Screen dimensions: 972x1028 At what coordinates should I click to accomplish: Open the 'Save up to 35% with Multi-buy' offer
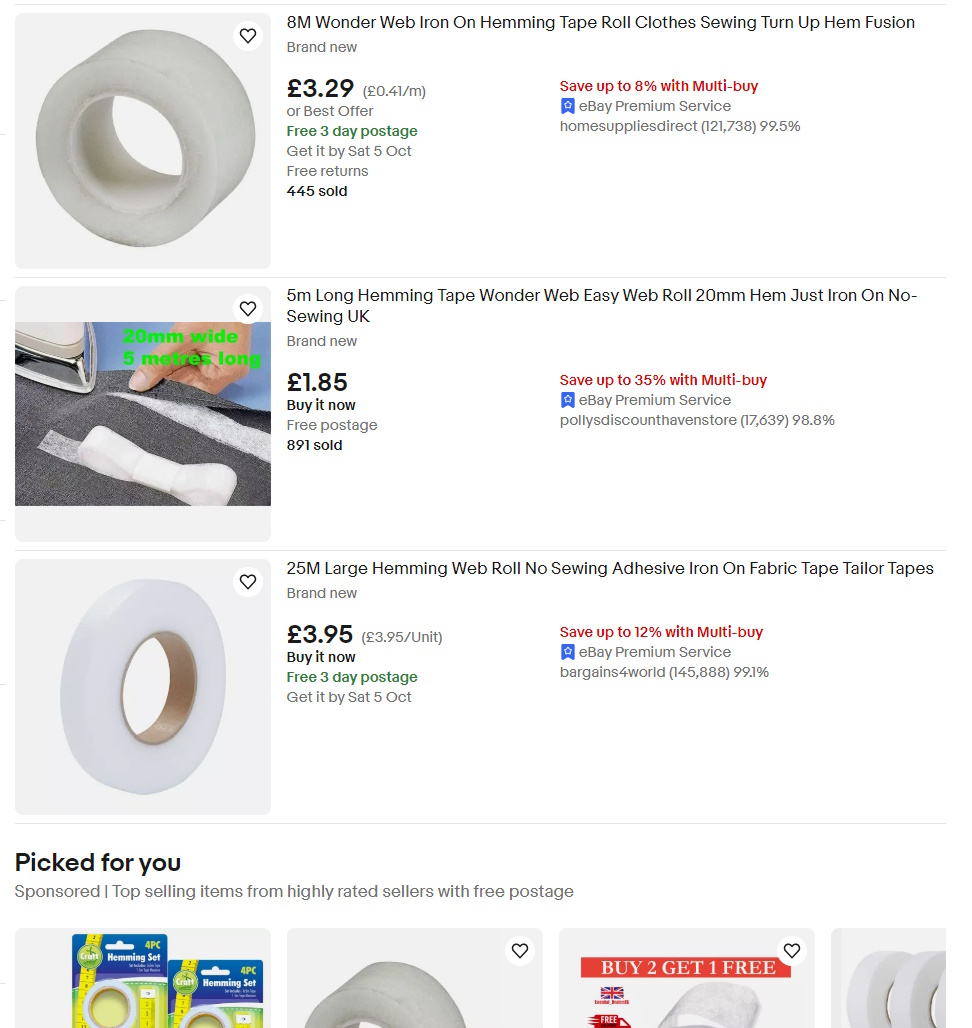pyautogui.click(x=663, y=380)
